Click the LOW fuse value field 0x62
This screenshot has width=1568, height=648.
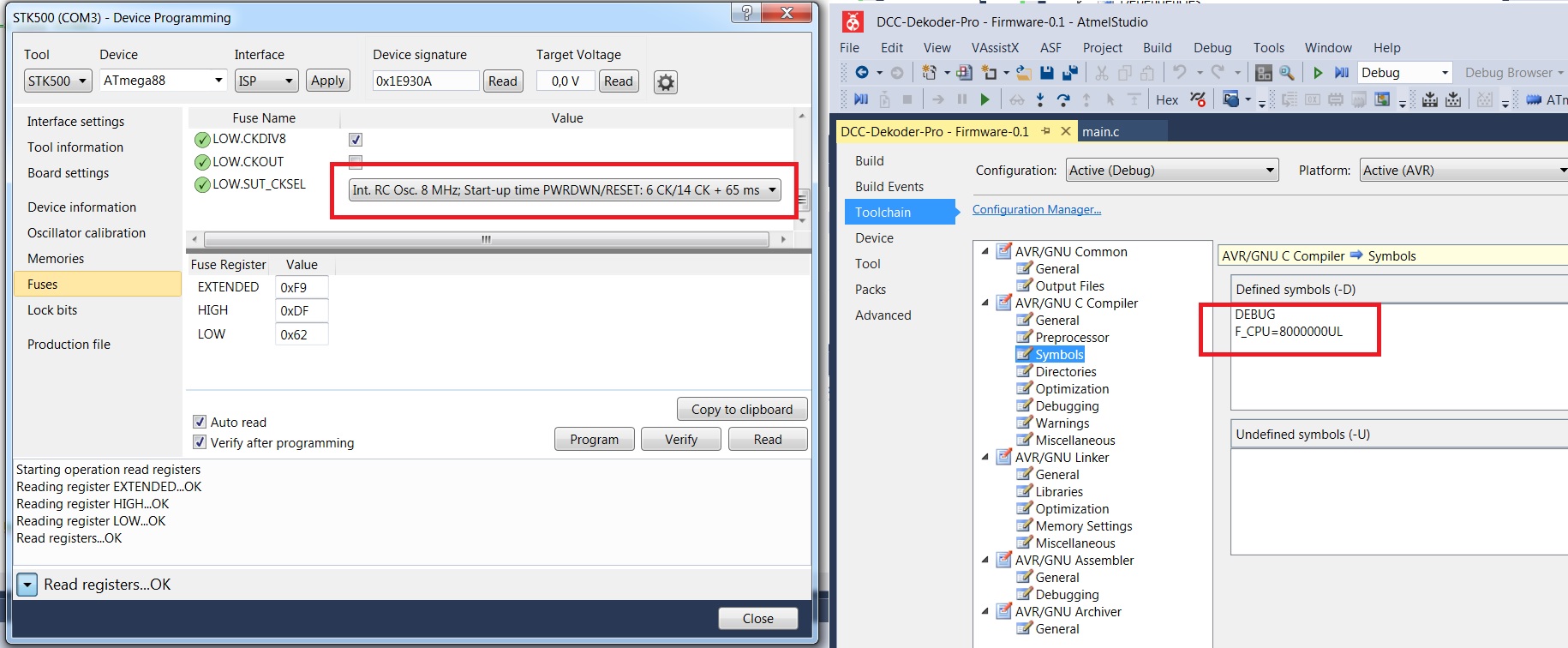click(302, 334)
